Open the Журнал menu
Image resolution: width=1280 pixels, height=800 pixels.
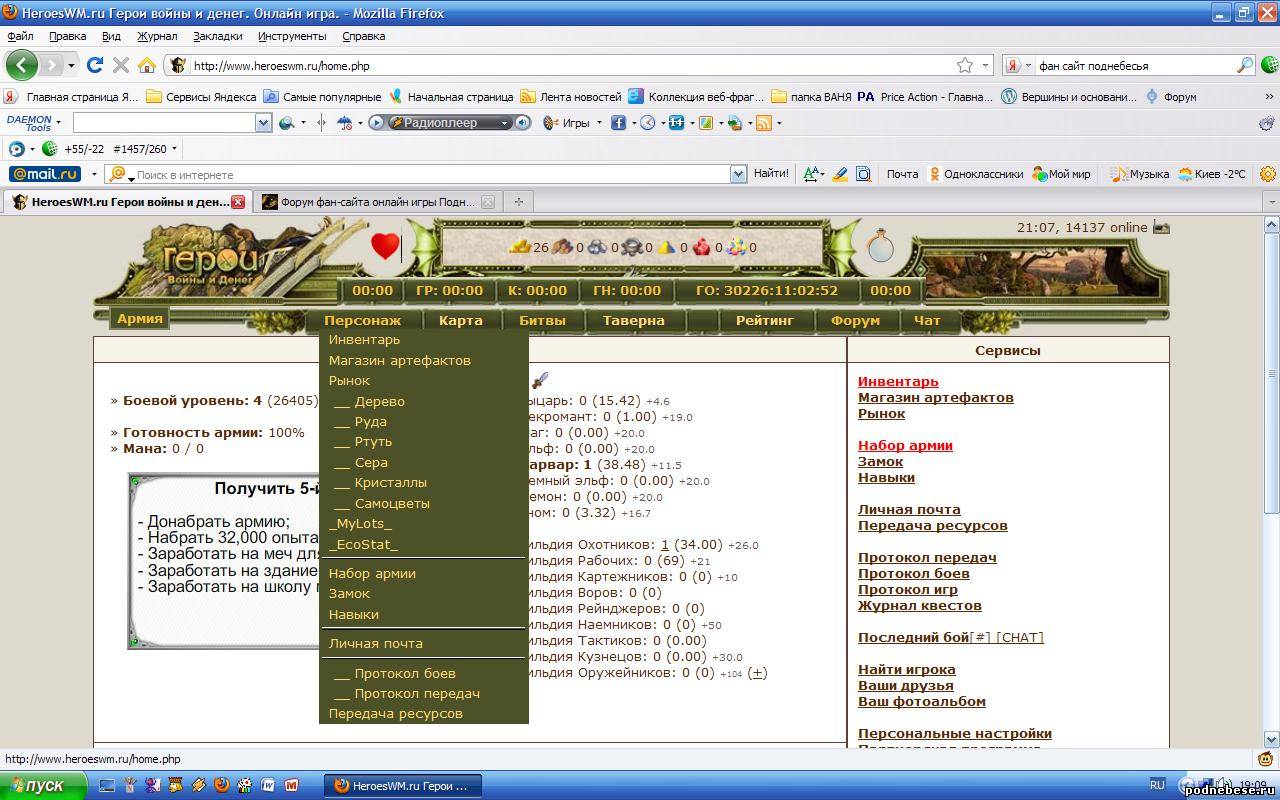click(x=157, y=36)
